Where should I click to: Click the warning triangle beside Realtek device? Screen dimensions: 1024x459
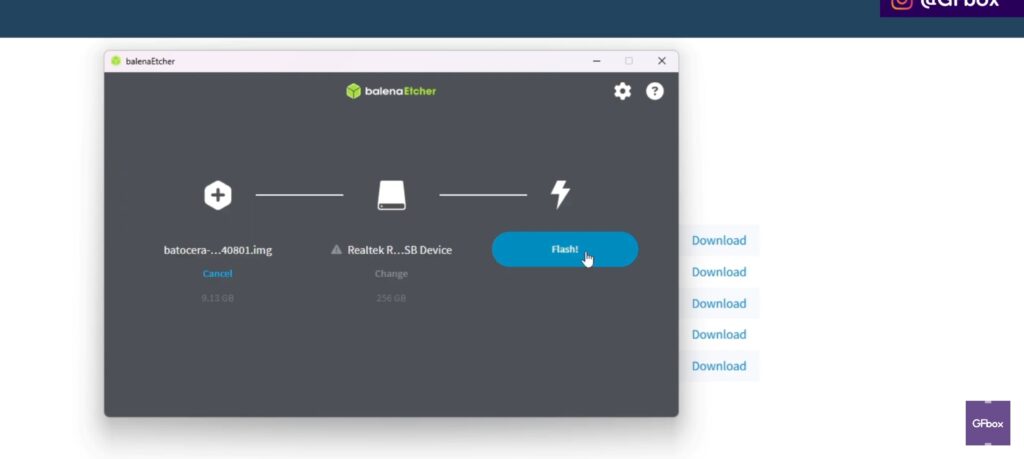336,249
